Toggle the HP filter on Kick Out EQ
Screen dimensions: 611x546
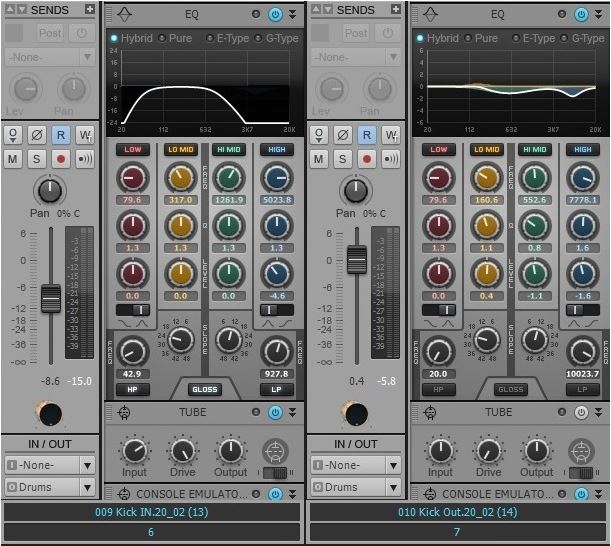[x=438, y=389]
